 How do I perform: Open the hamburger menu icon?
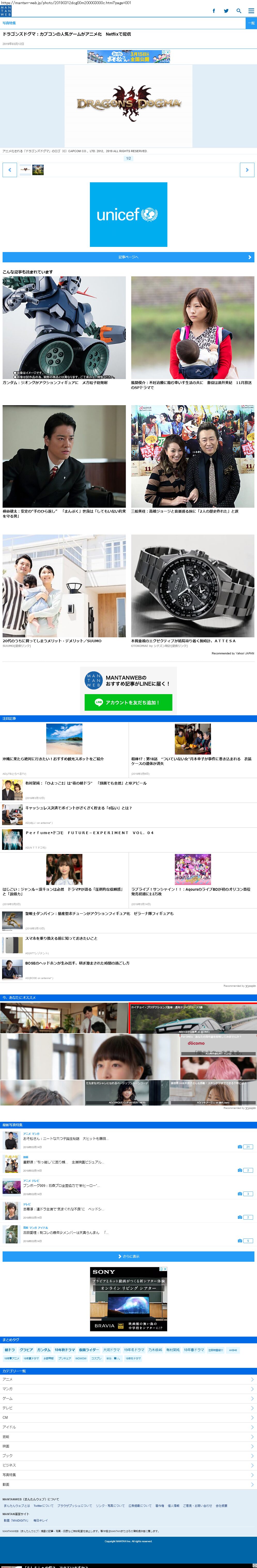click(251, 11)
